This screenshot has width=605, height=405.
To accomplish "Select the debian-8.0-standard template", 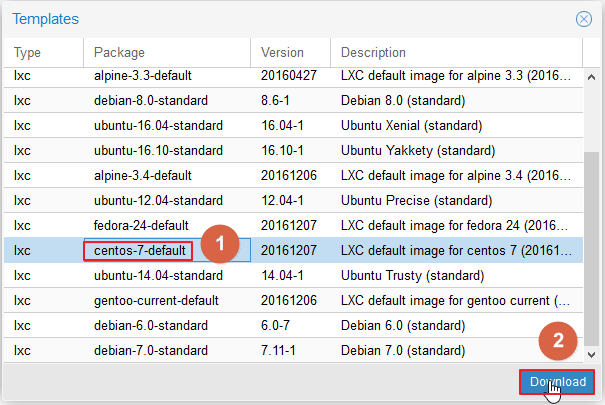I will click(x=293, y=100).
